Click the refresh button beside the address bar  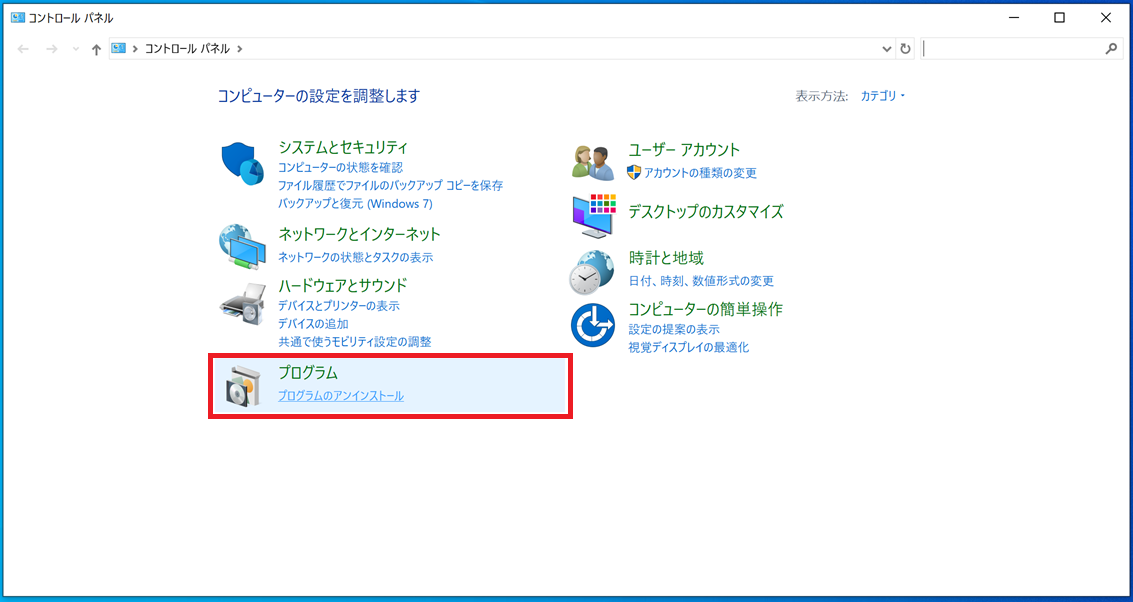[x=905, y=49]
